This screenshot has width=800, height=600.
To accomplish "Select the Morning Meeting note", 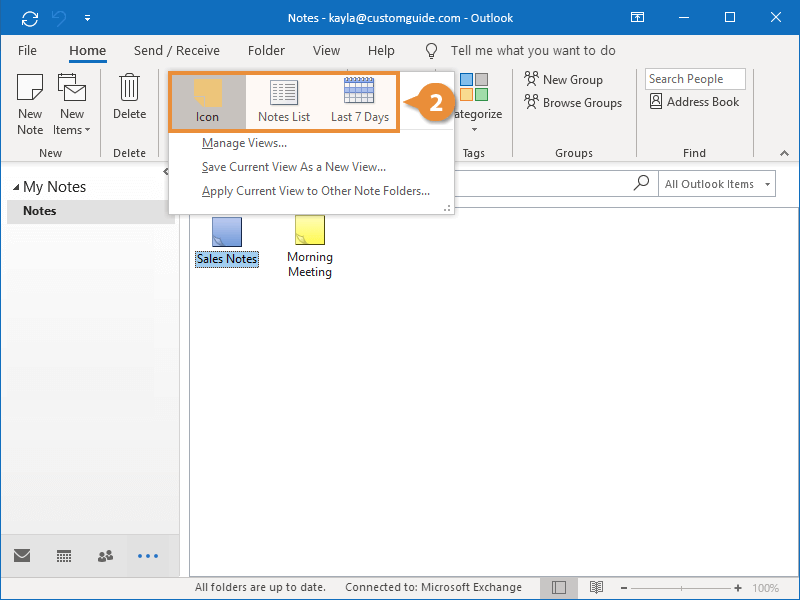I will (310, 247).
